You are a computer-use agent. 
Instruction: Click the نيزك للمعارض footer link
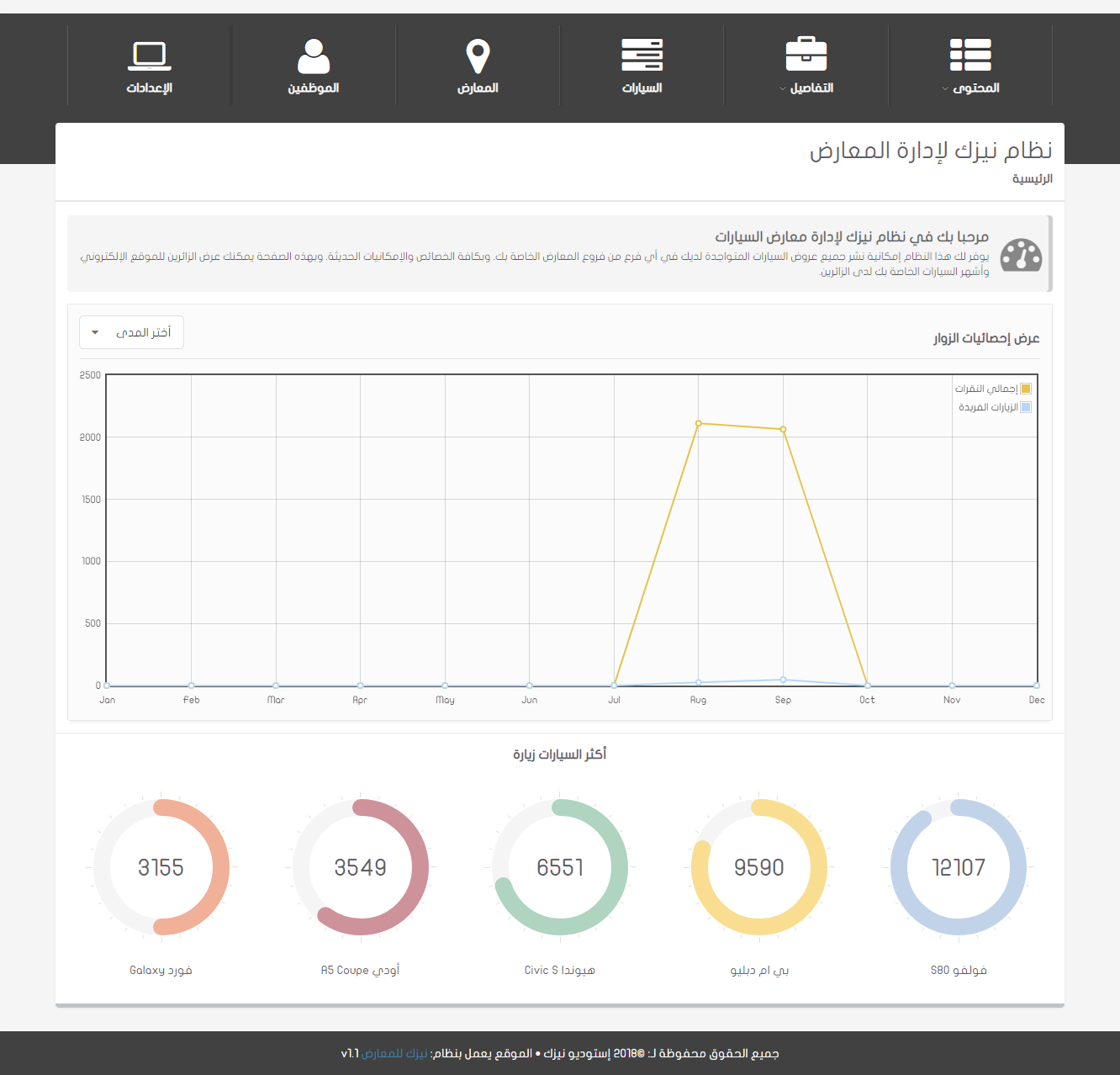(x=394, y=1053)
